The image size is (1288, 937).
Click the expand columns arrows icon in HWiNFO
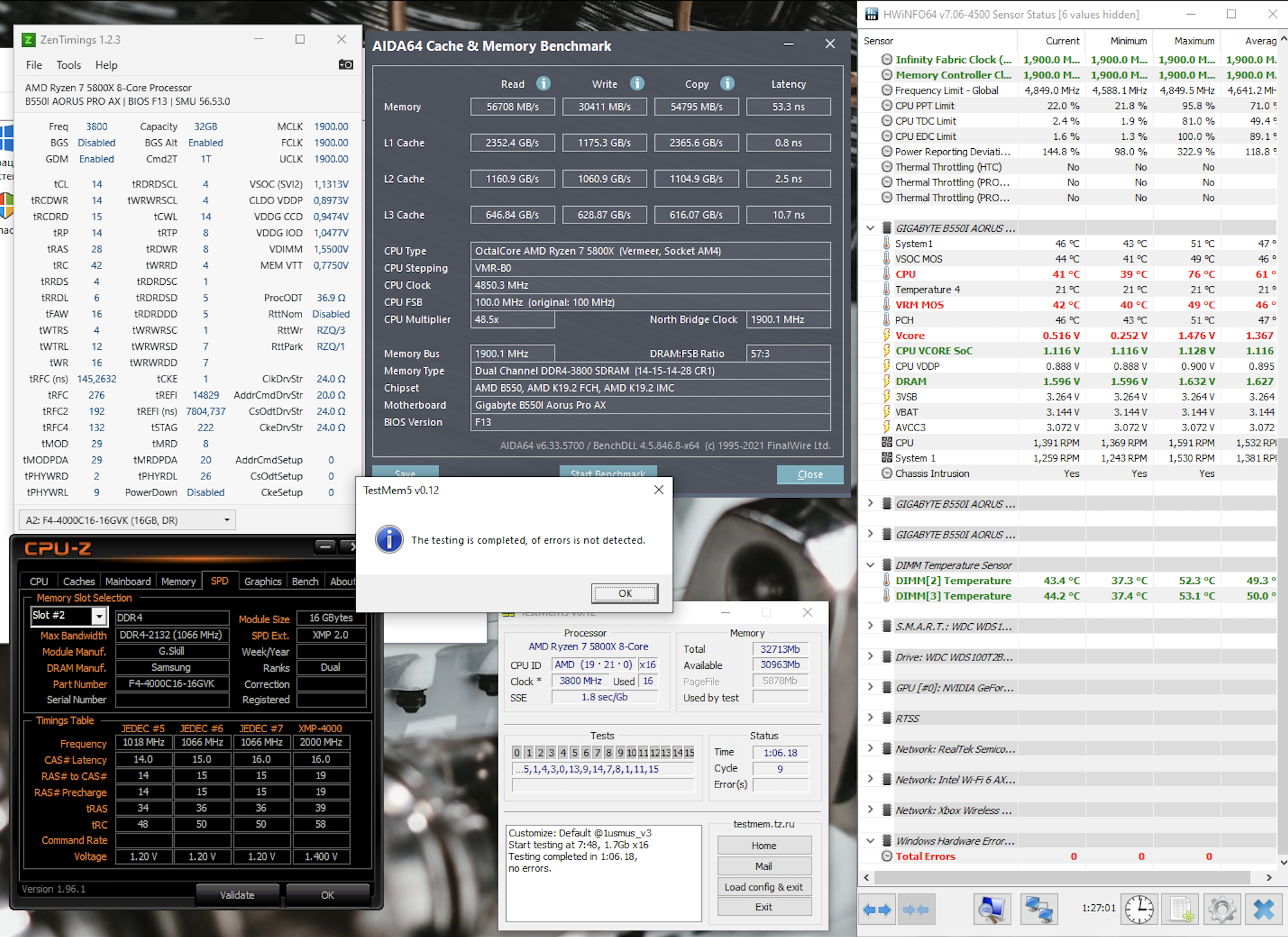click(877, 909)
